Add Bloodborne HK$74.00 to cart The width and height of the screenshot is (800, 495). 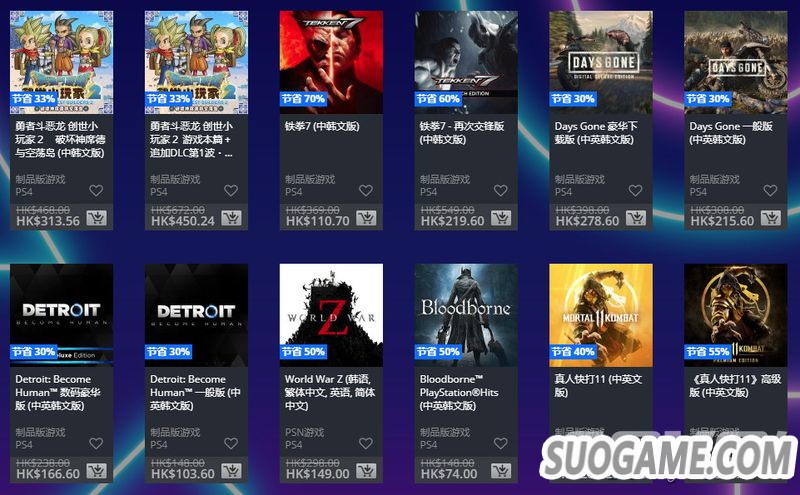pyautogui.click(x=501, y=471)
